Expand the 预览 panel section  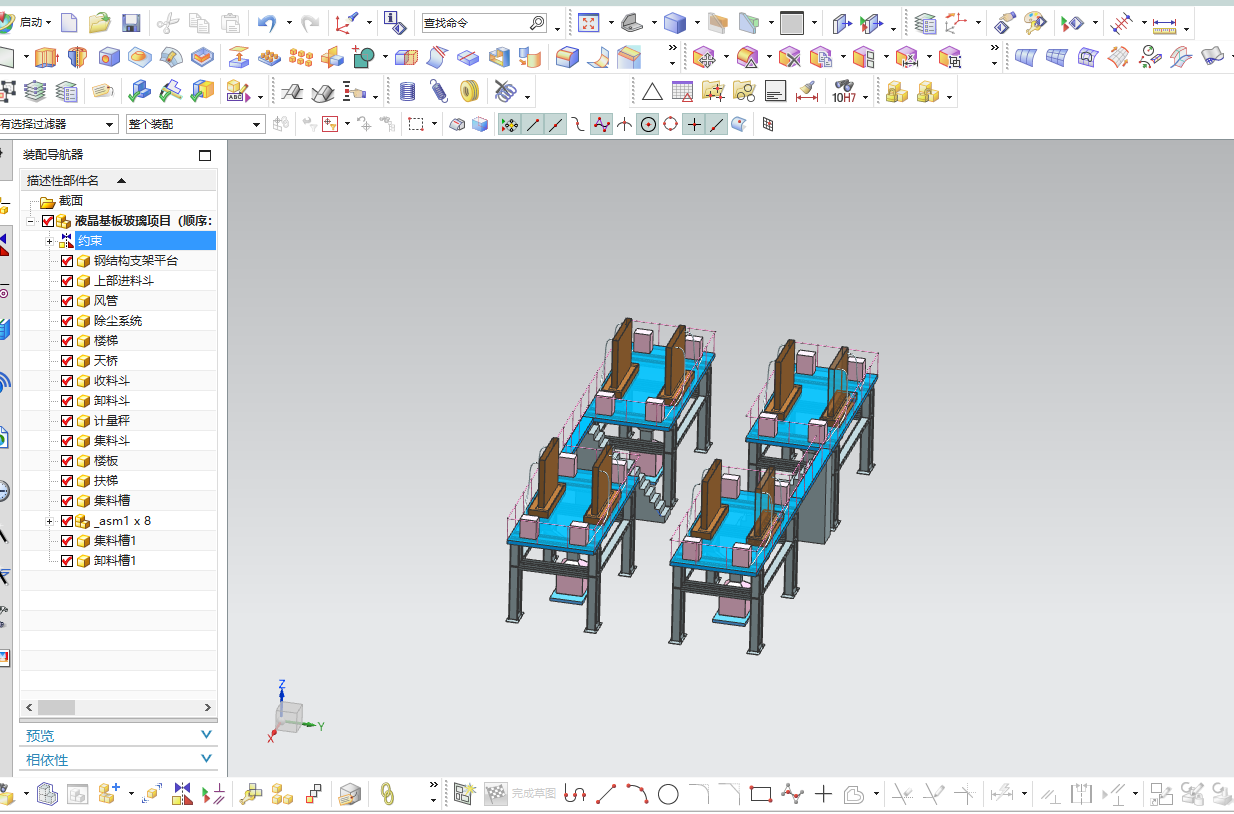[x=118, y=735]
